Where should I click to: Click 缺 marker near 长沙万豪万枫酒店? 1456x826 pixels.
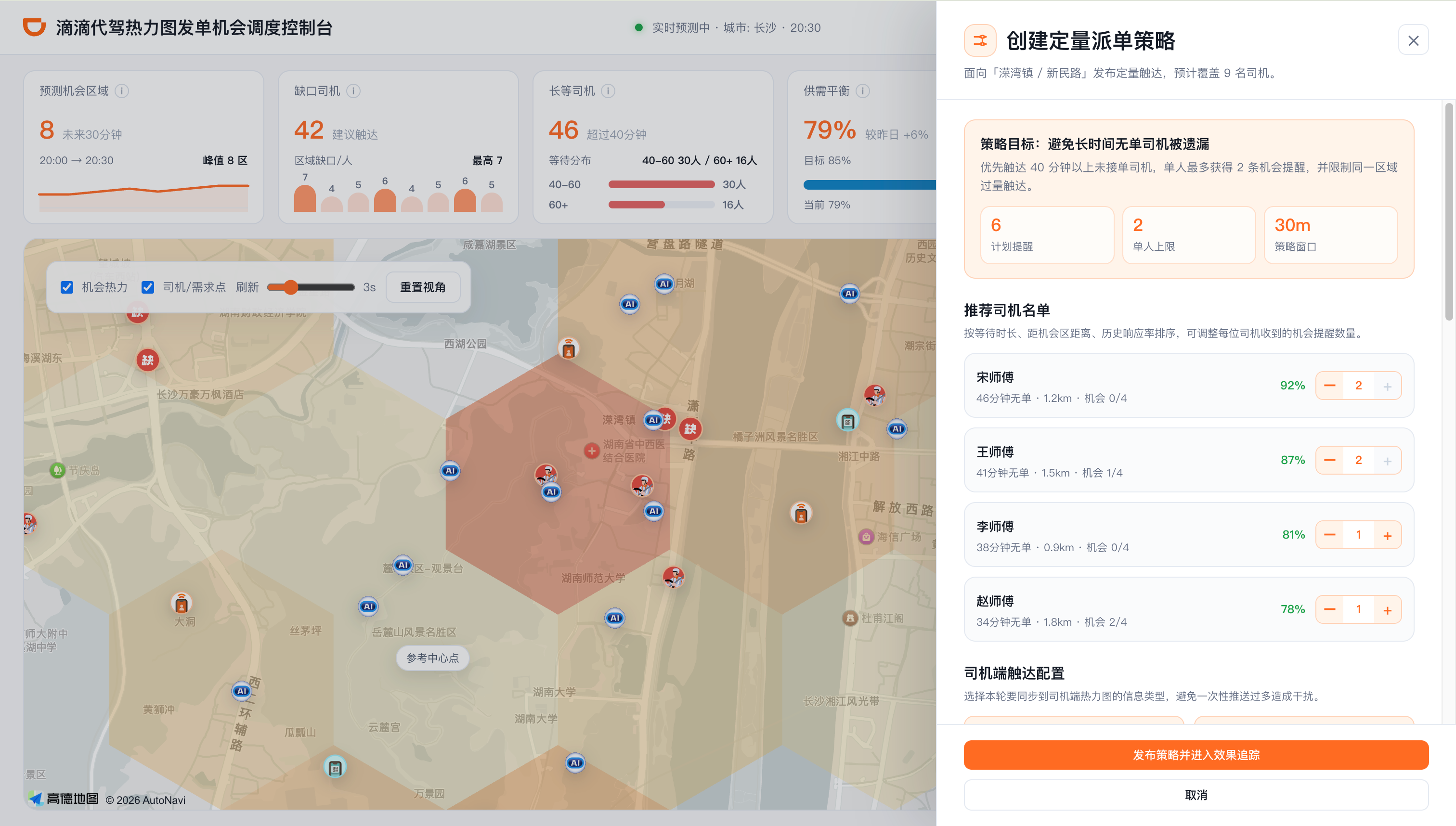click(147, 360)
